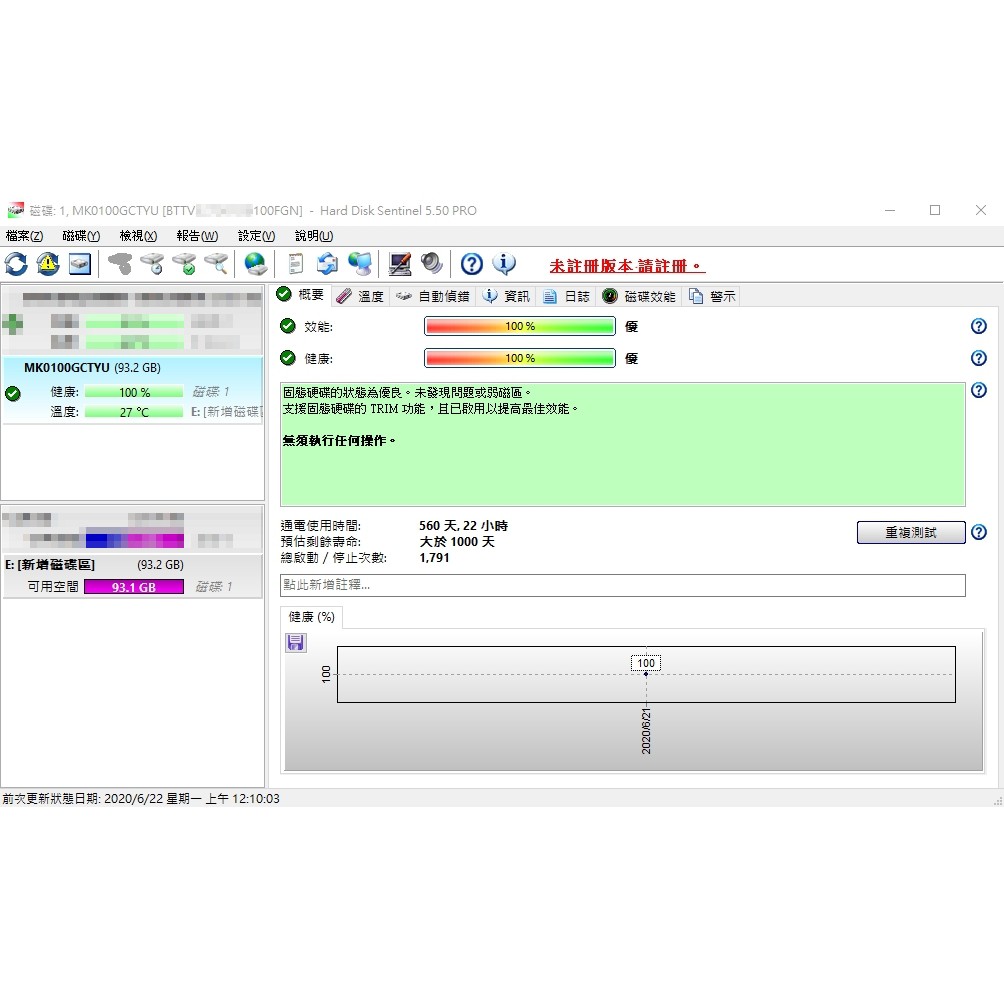1004x1004 pixels.
Task: Click the yellow warning refresh toolbar icon
Action: (48, 264)
